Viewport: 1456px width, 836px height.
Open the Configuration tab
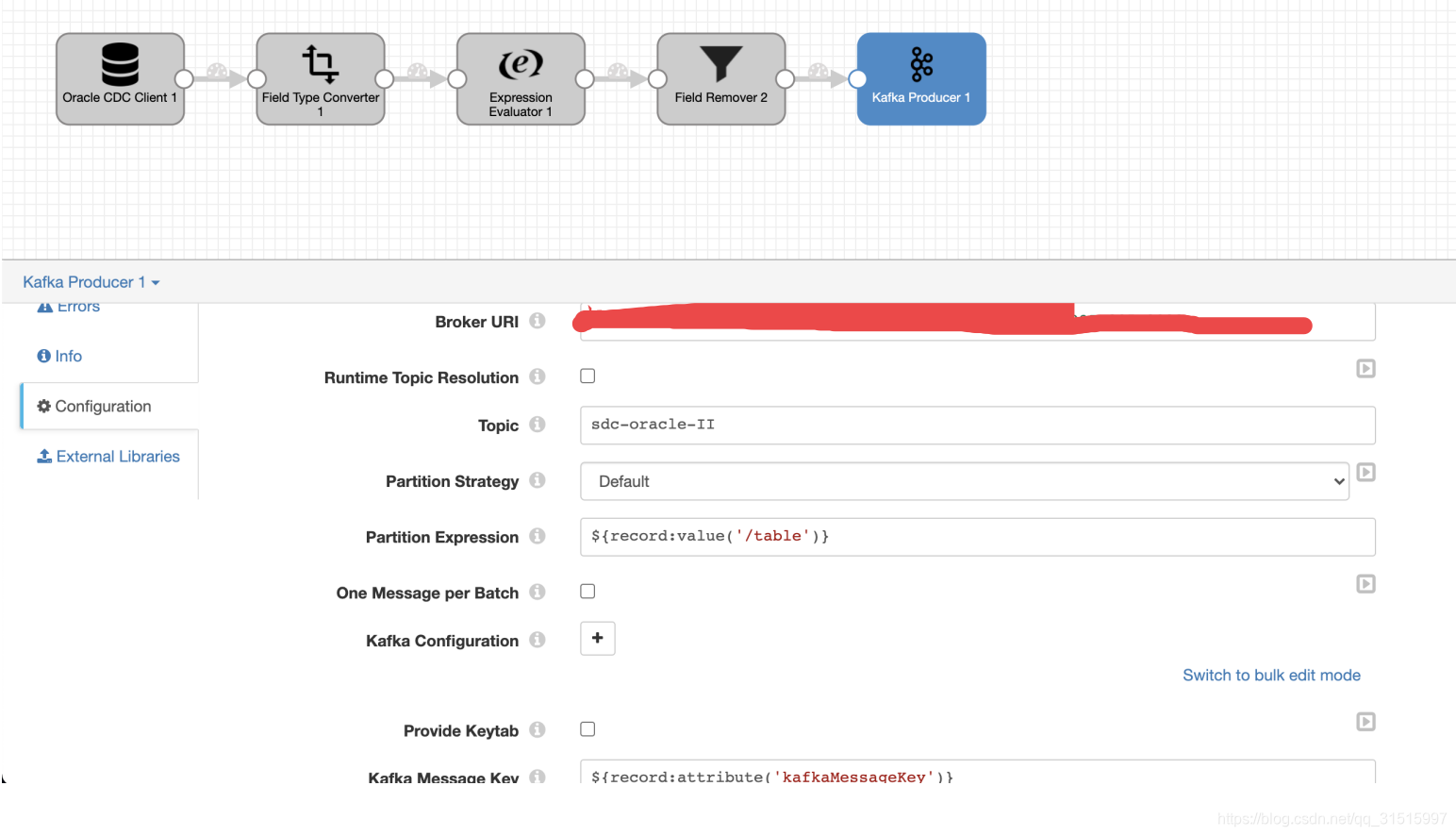(x=109, y=407)
